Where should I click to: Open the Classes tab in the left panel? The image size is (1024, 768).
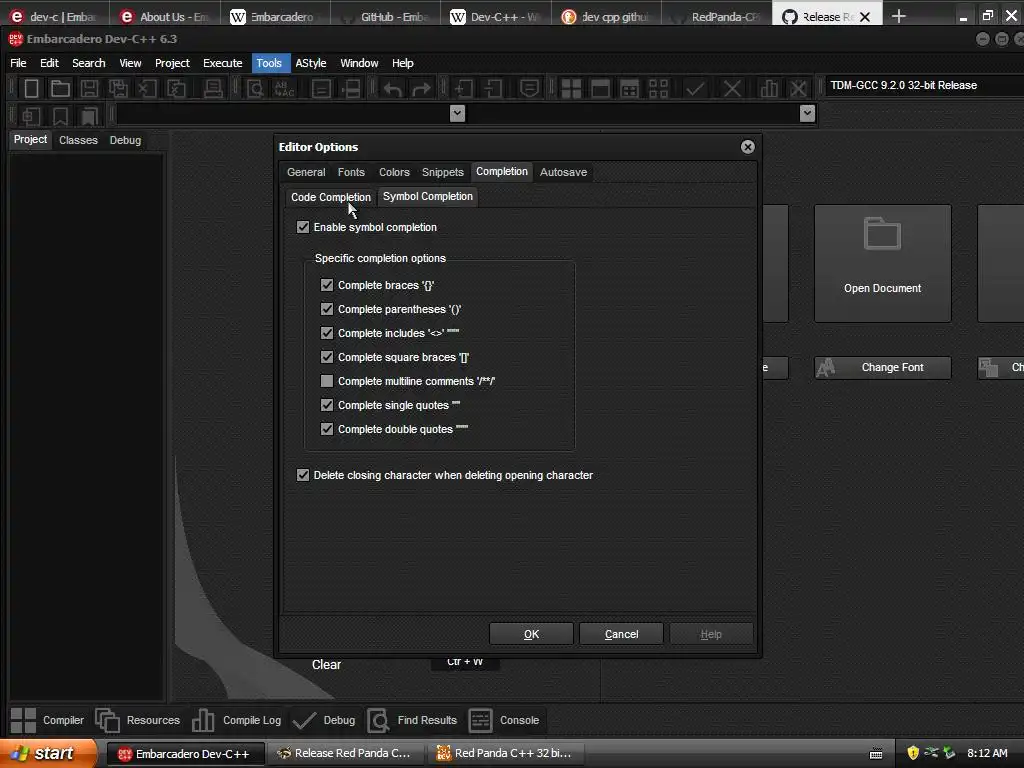click(x=78, y=140)
